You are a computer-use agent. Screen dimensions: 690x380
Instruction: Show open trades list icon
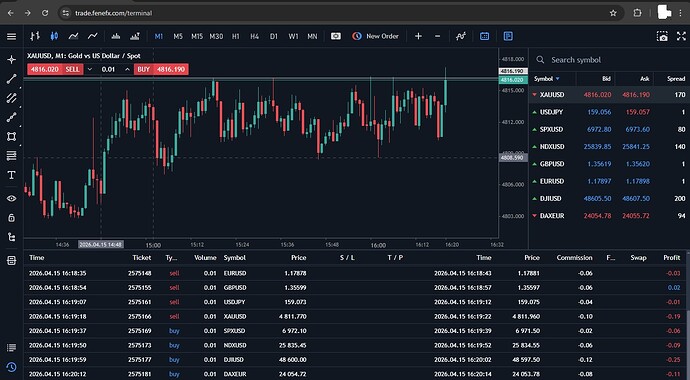(x=11, y=347)
